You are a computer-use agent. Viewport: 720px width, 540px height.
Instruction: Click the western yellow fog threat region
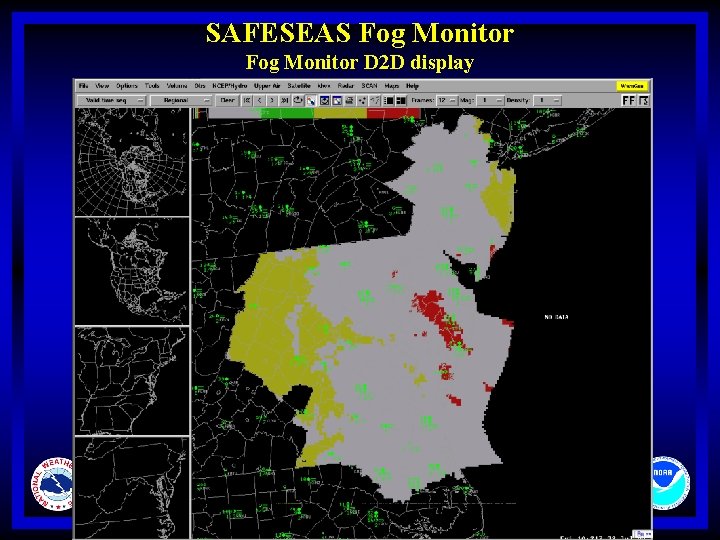point(273,321)
